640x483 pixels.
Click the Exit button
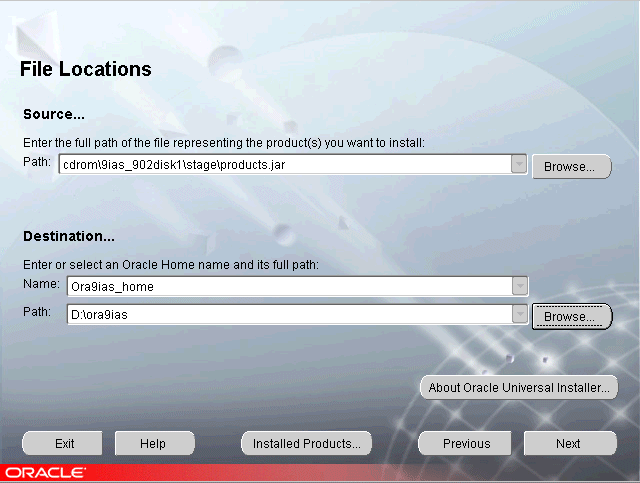tap(62, 443)
